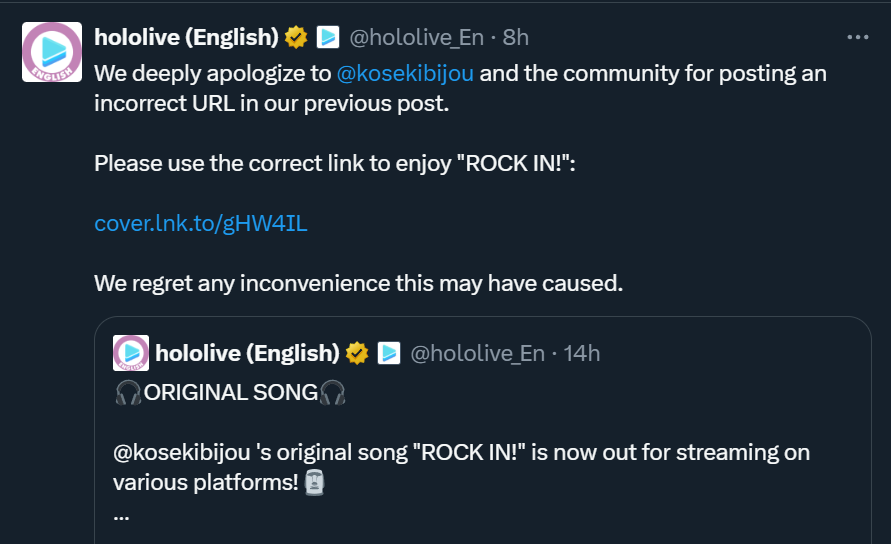Image resolution: width=891 pixels, height=544 pixels.
Task: Click the gold verified badge in the quoted post
Action: (358, 353)
